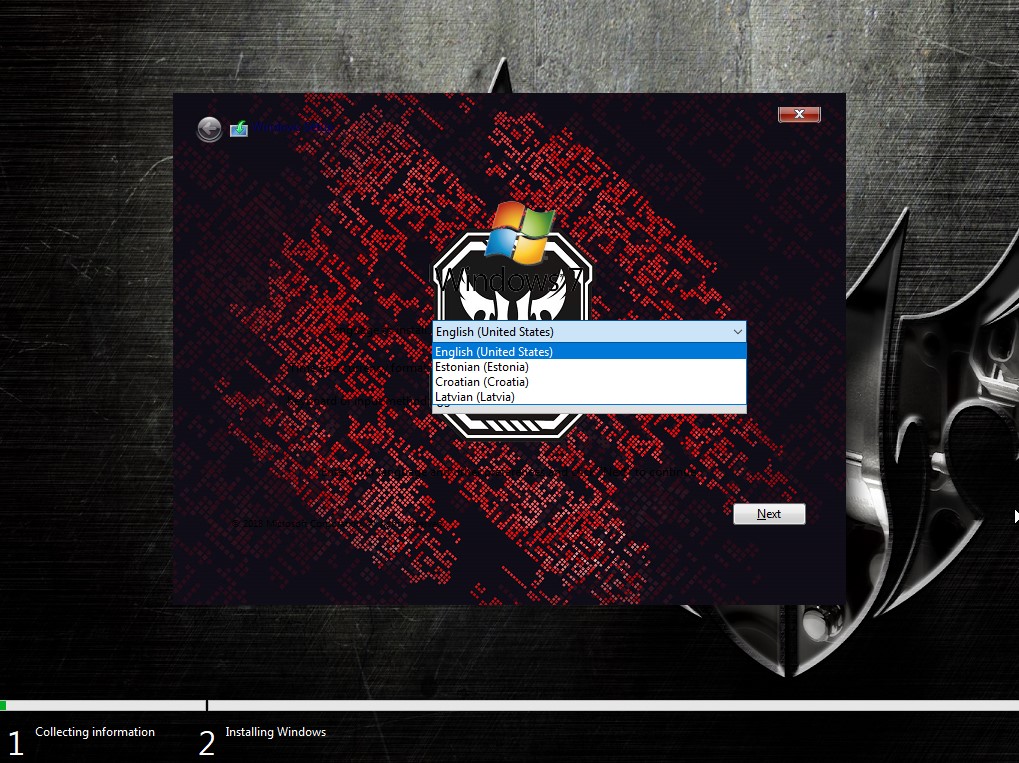Go back using the round arrow button

coord(209,129)
